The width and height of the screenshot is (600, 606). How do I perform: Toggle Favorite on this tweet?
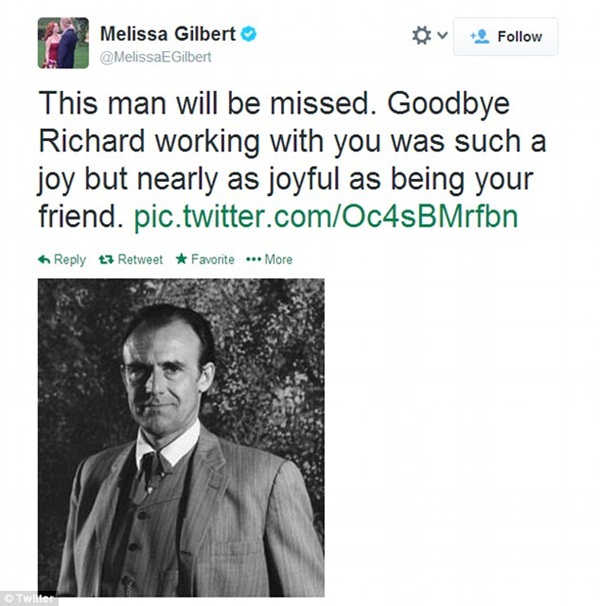tap(213, 259)
